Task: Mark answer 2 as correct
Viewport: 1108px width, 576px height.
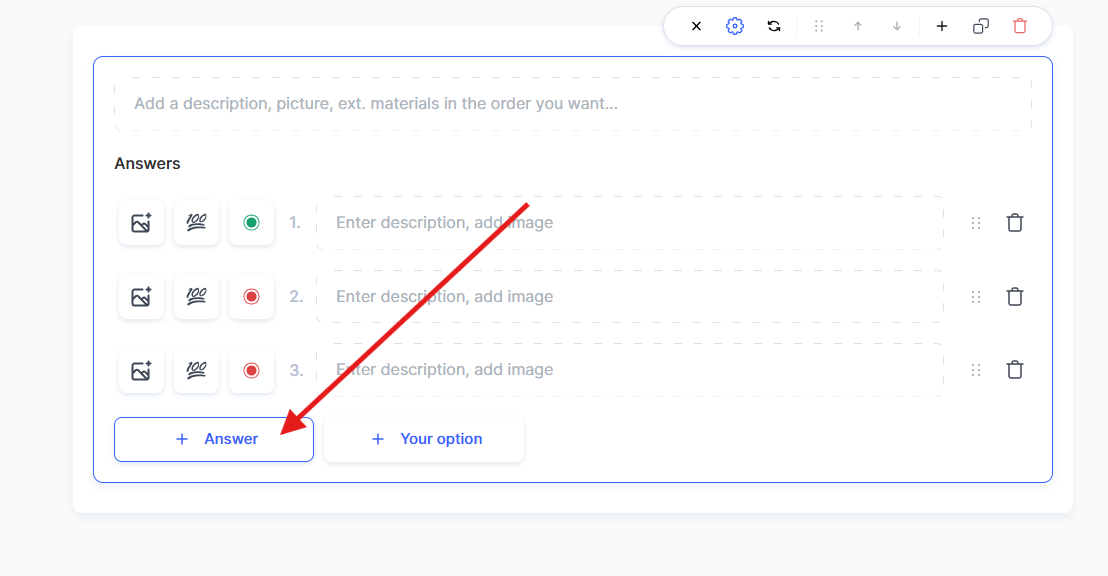Action: click(x=251, y=297)
